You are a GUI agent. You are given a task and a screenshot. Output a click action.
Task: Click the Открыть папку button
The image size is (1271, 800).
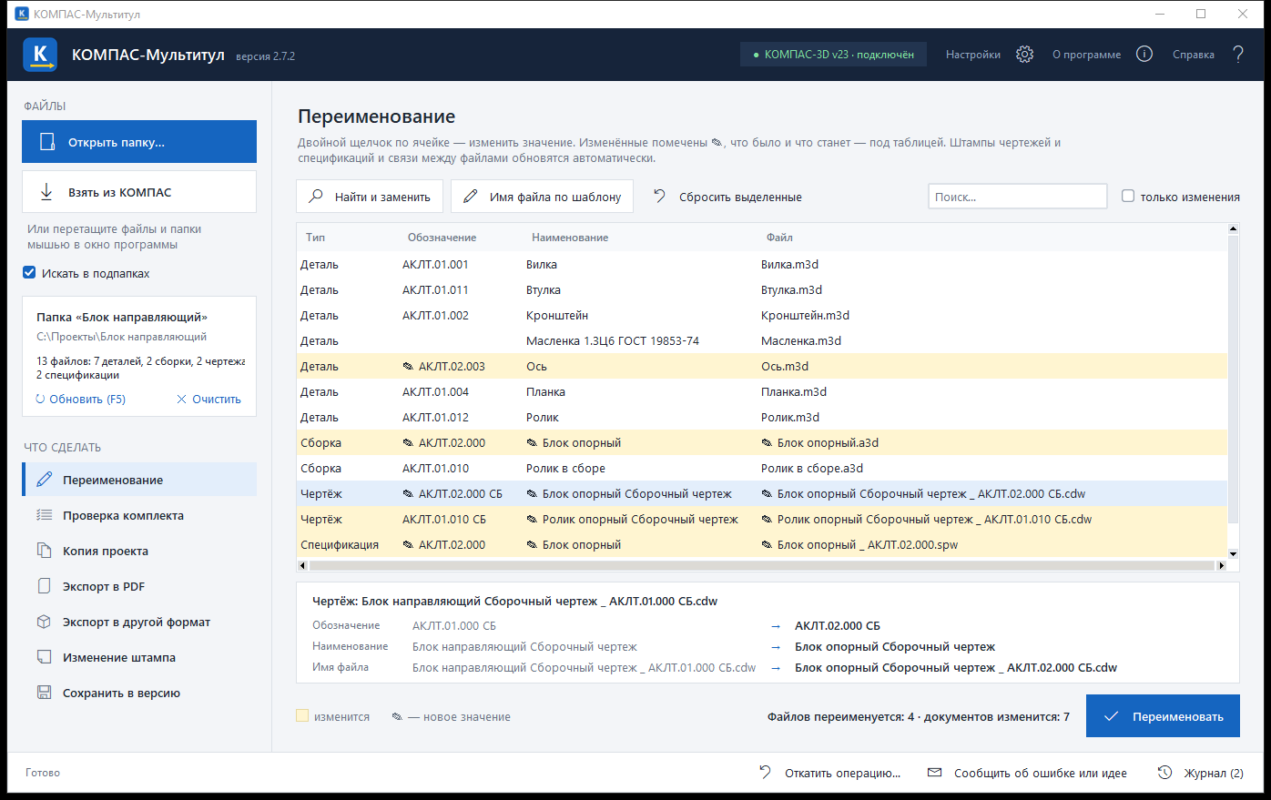[139, 142]
